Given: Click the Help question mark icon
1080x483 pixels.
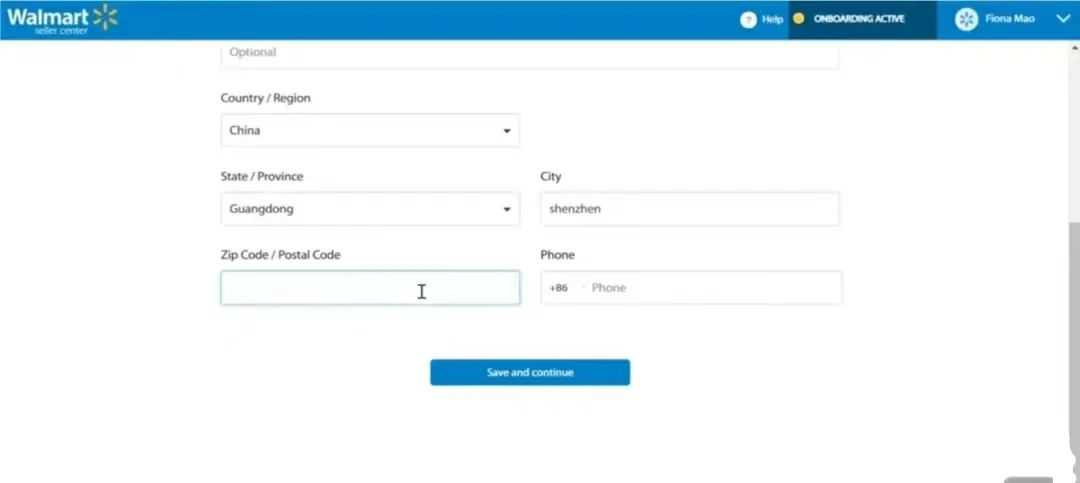Looking at the screenshot, I should (748, 19).
